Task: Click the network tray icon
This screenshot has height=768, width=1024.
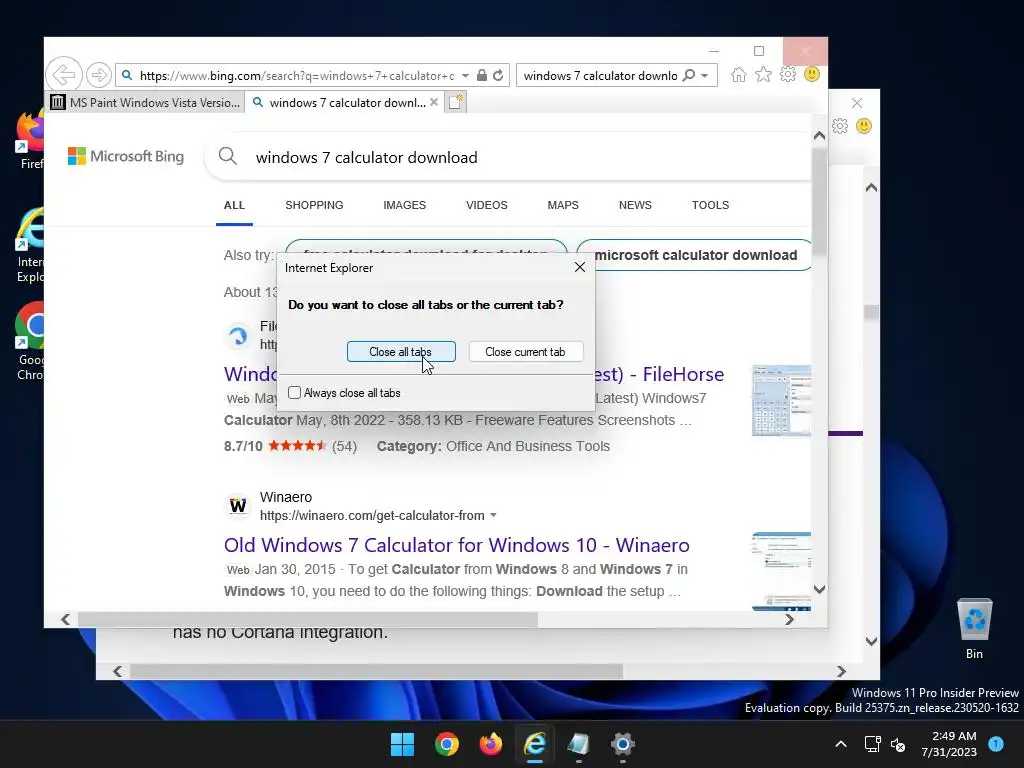Action: click(x=872, y=744)
